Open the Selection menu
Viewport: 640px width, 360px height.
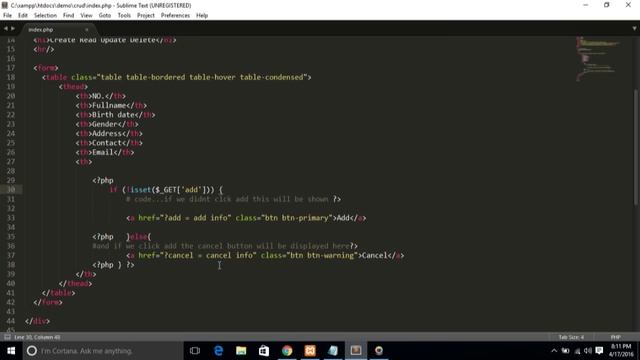tap(45, 16)
